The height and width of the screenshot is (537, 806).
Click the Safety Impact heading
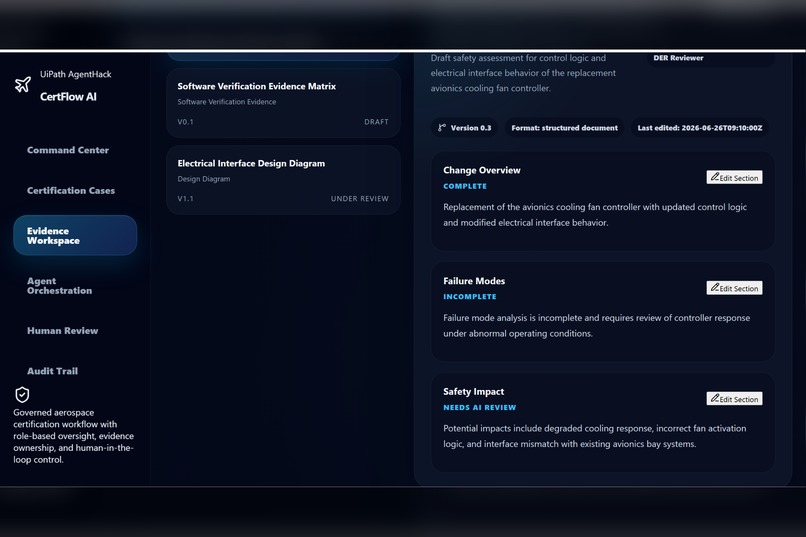coord(473,392)
